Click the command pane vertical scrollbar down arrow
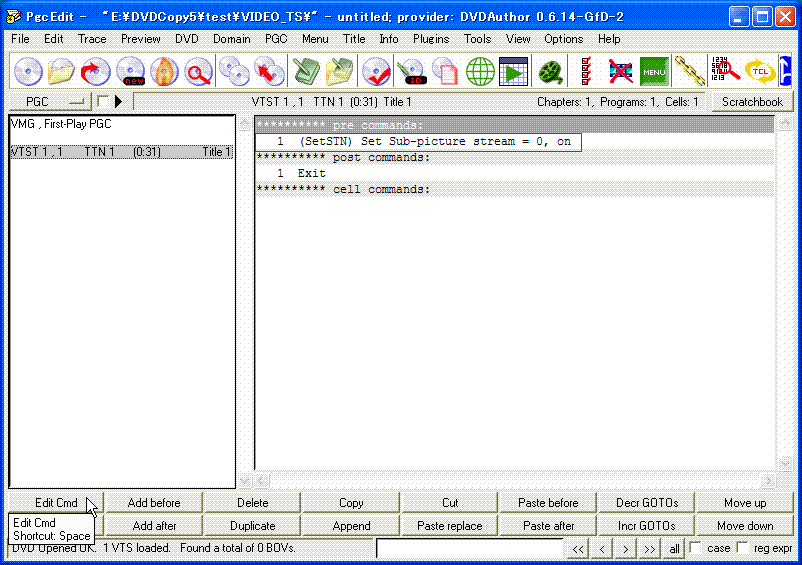 pyautogui.click(x=785, y=464)
